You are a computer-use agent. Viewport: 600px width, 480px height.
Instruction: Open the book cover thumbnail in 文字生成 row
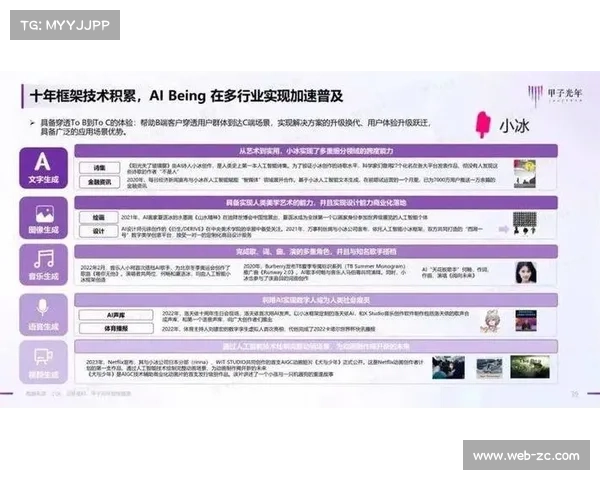[525, 174]
